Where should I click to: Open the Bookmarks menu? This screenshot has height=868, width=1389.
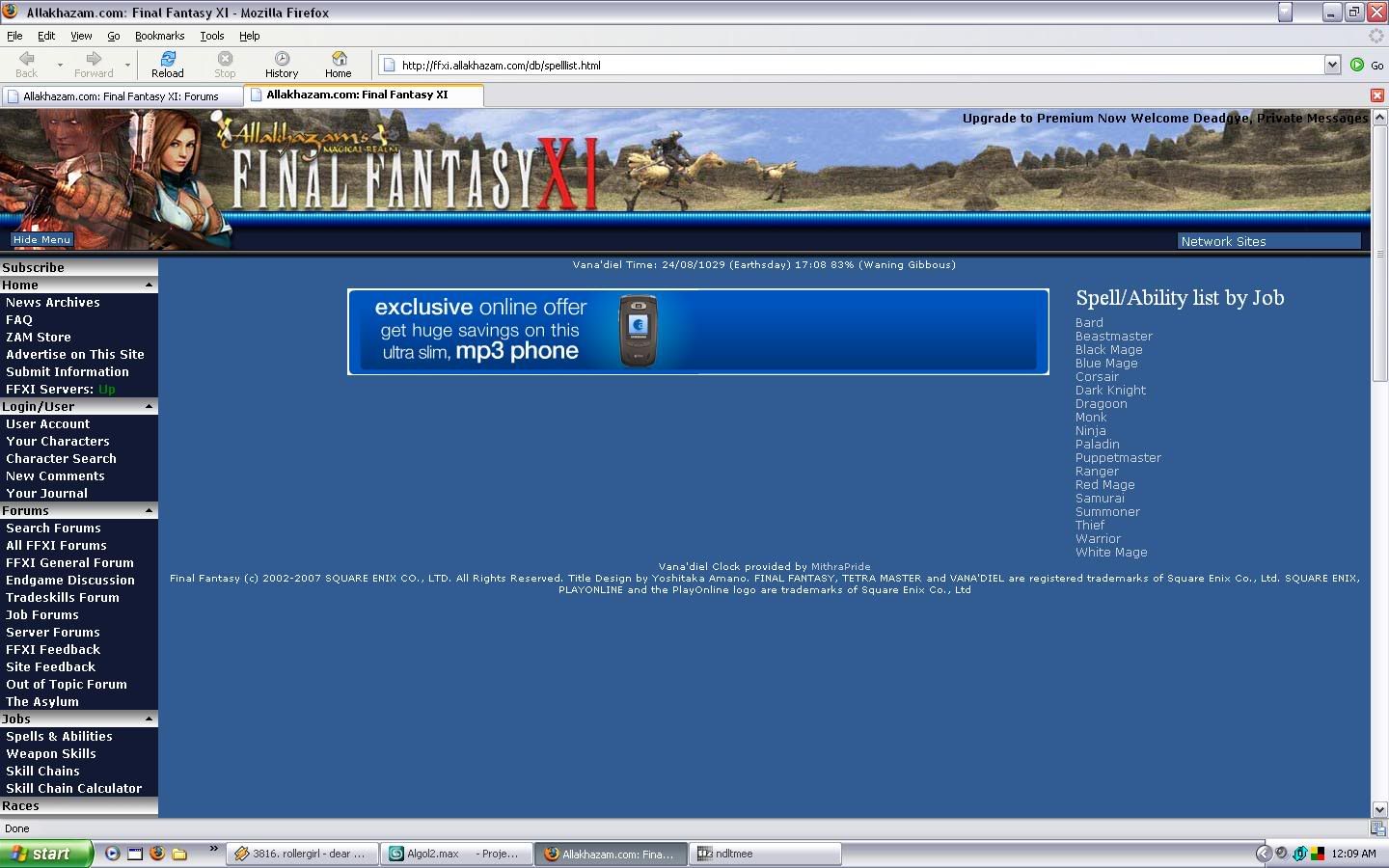[159, 36]
